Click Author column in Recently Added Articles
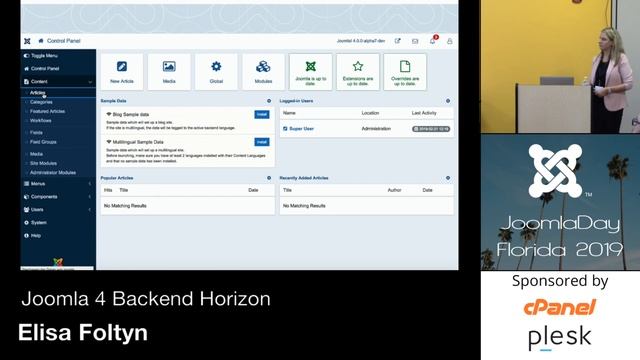 click(x=394, y=190)
